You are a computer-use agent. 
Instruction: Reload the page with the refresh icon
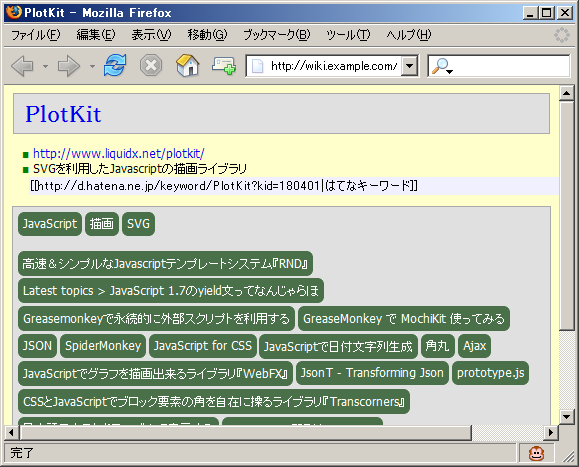click(x=115, y=65)
